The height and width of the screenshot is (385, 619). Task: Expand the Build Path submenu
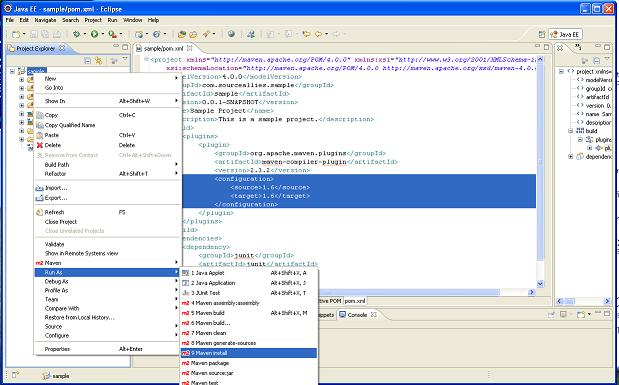pos(107,165)
